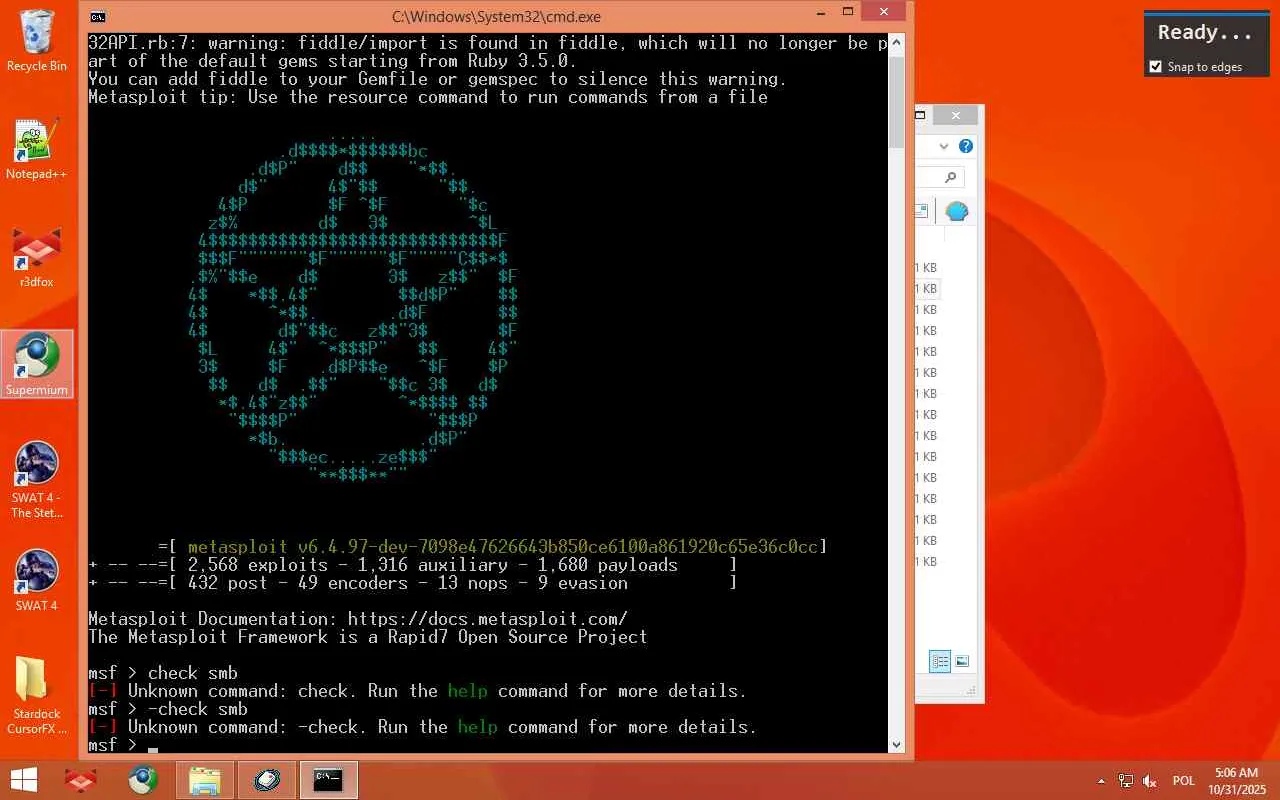
Task: Click the 'Unknown command: check.' error line
Action: tap(417, 691)
